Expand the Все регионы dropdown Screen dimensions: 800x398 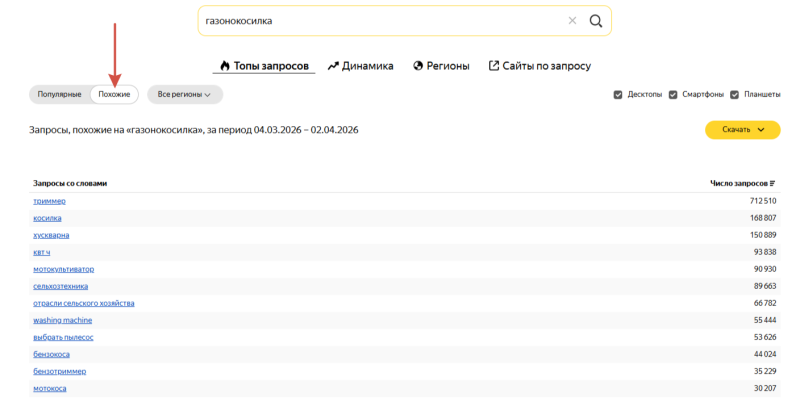pos(185,94)
